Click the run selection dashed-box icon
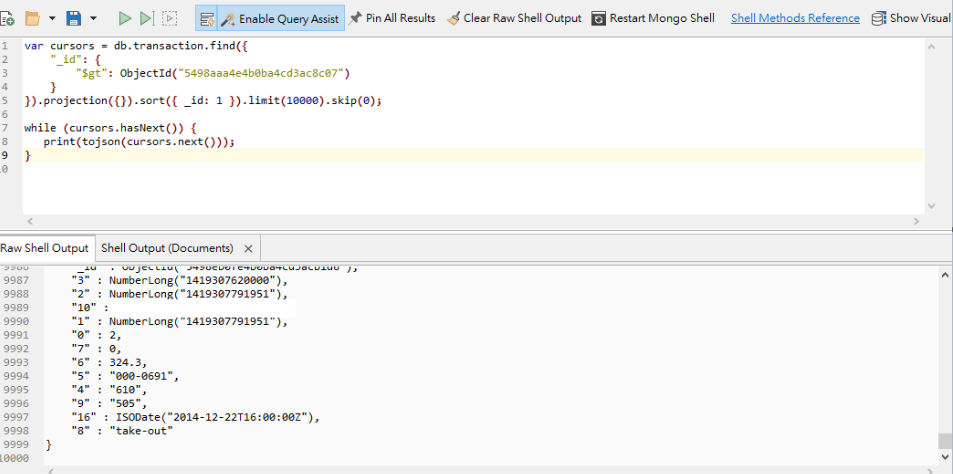 170,18
